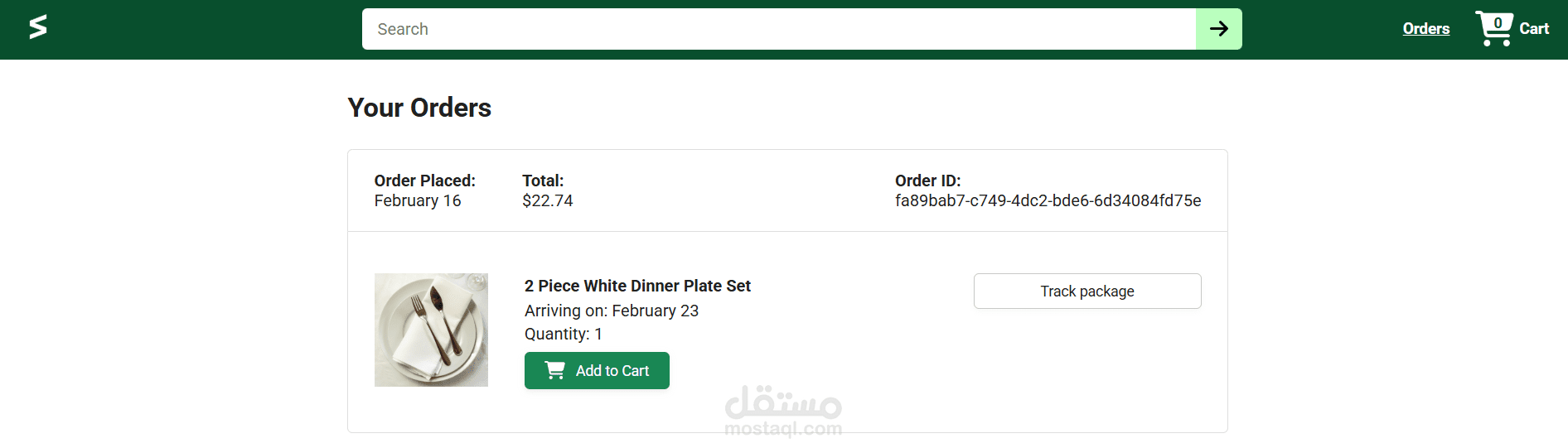Click the Order ID value text
This screenshot has height=448, width=1568.
(1048, 200)
